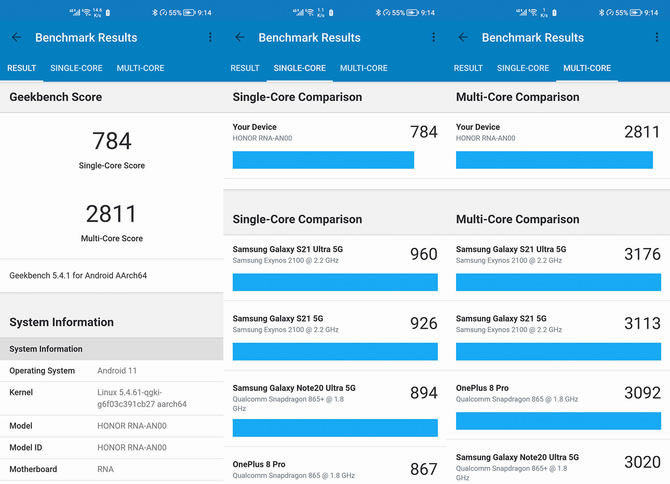Tap Geekbench 5.4.1 for Android AArch64 text

tap(78, 276)
